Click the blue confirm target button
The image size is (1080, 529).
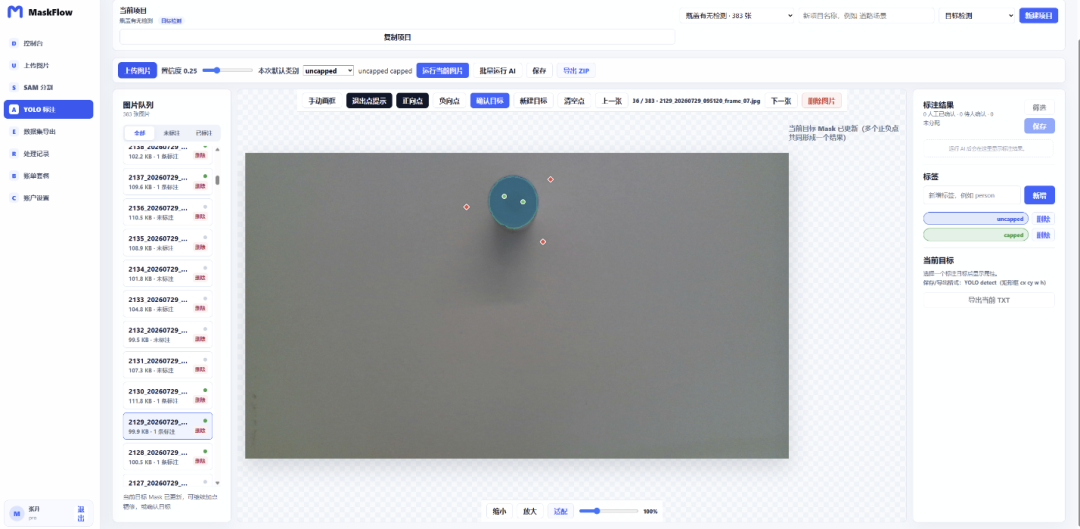pos(490,101)
